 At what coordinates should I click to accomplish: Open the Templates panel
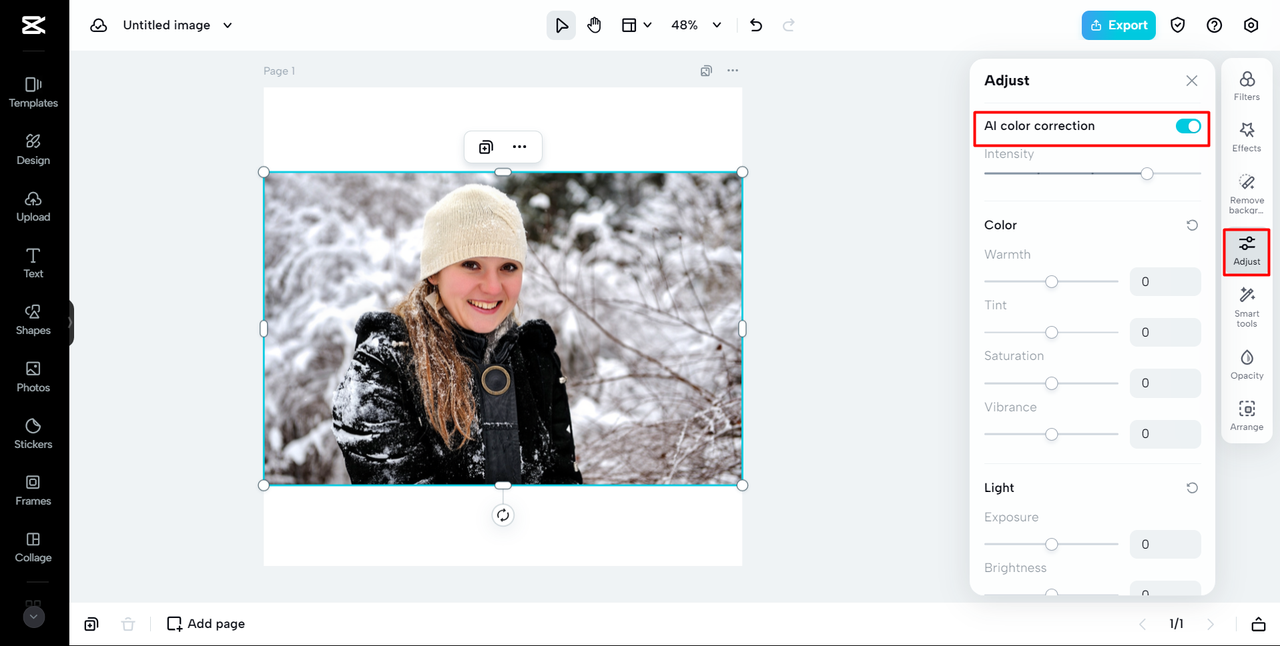tap(33, 92)
